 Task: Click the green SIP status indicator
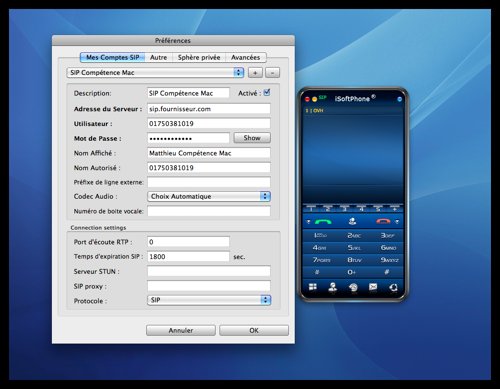[x=322, y=97]
